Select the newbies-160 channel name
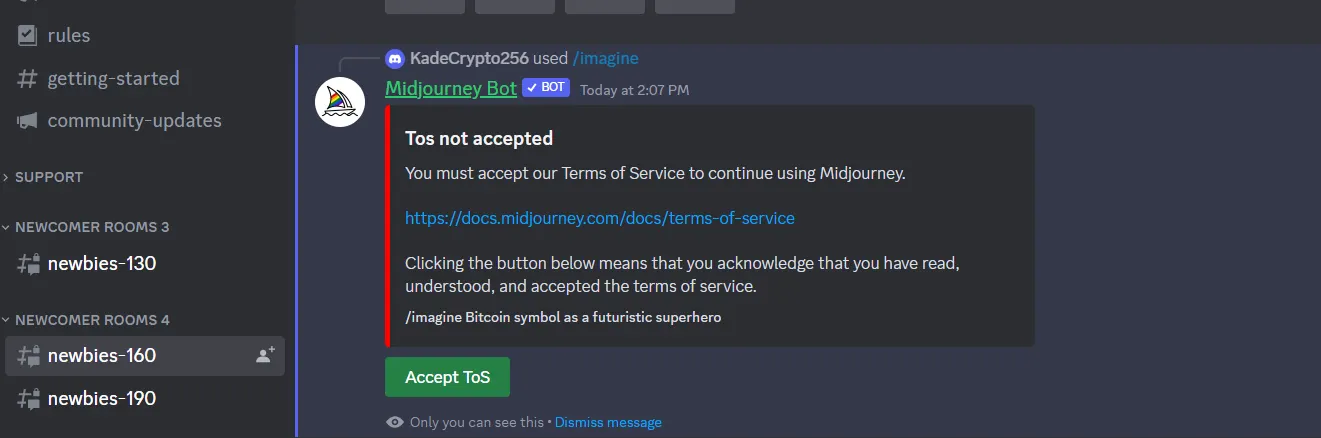Viewport: 1321px width, 438px height. (x=102, y=355)
